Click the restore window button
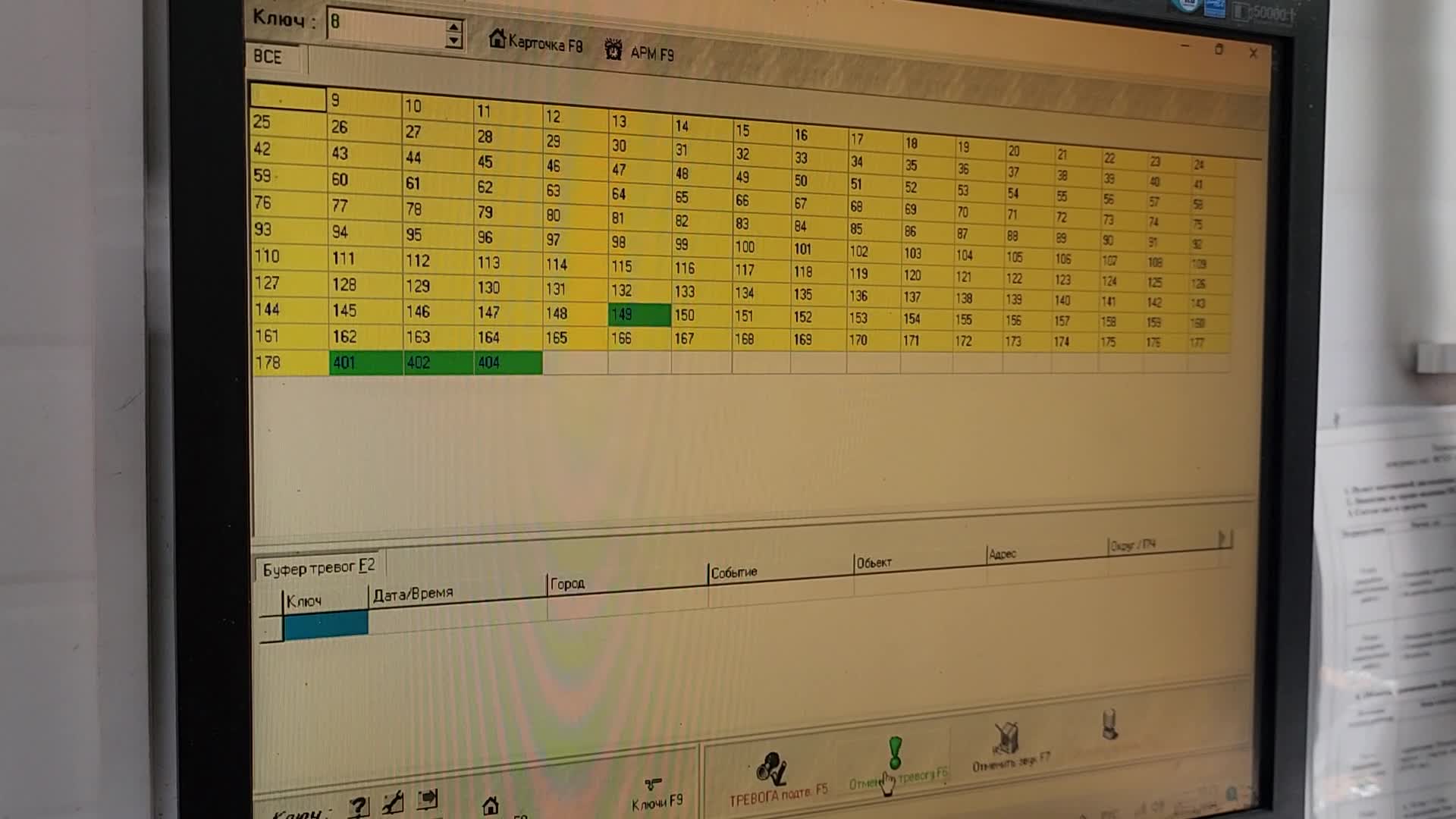 (x=1219, y=49)
